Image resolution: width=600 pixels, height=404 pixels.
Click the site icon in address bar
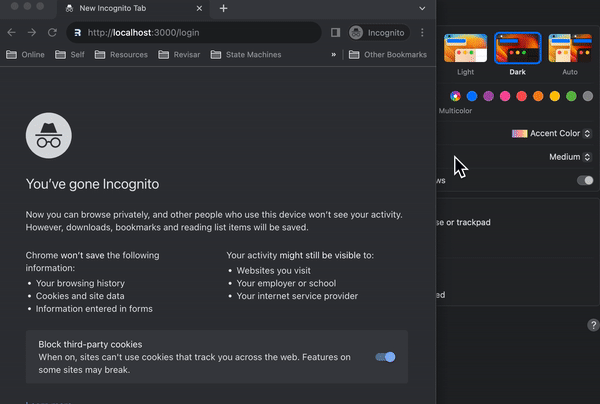click(78, 33)
